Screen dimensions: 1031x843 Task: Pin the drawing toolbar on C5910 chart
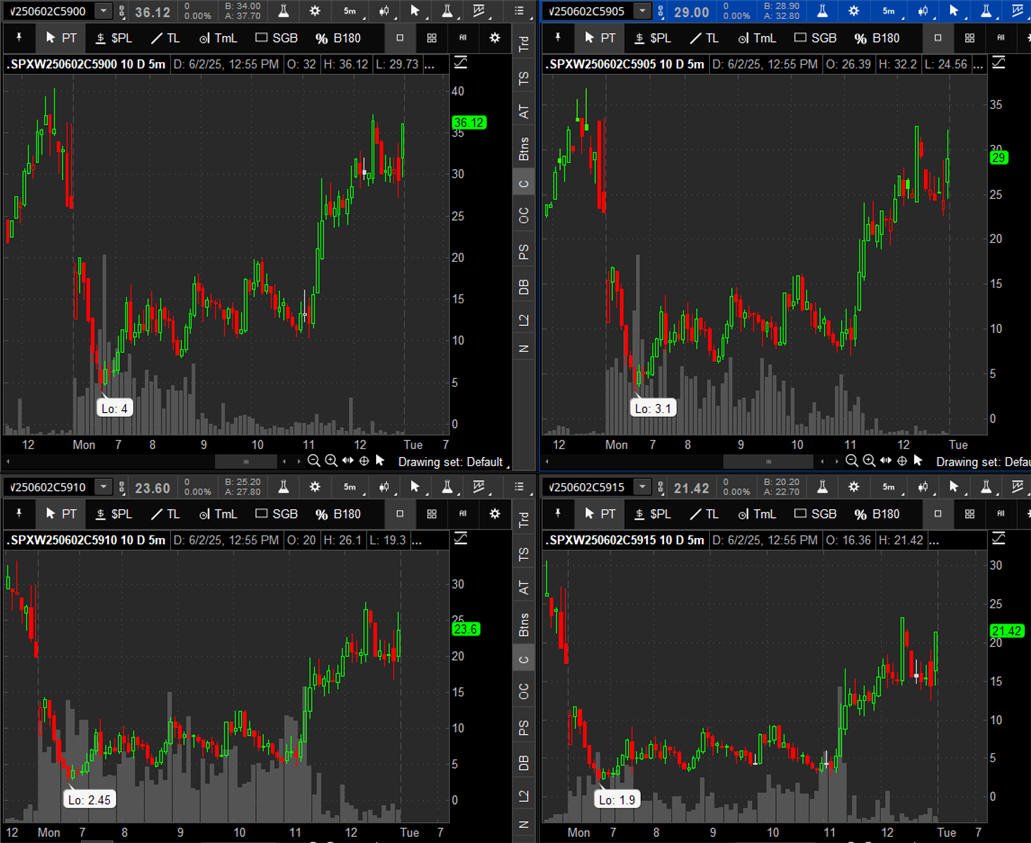point(19,514)
